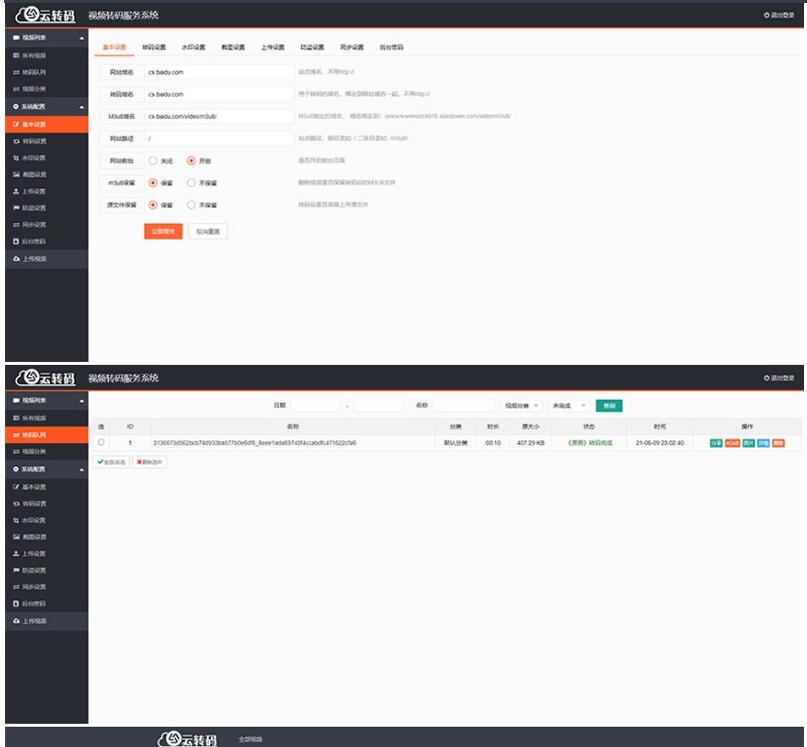This screenshot has width=807, height=747.
Task: Collapse the 系统配置 group in the upper sidebar
Action: click(82, 106)
